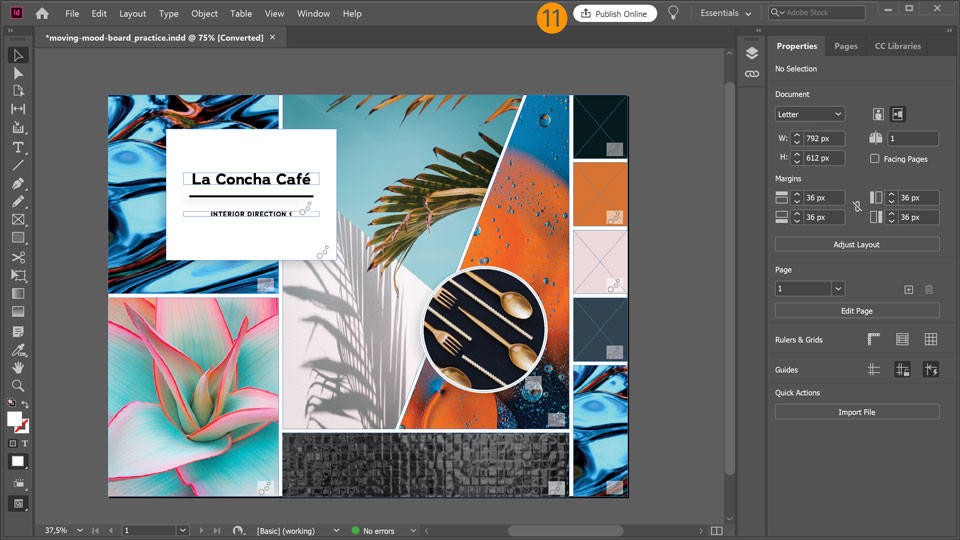Open the Links panel icon
Viewport: 960px width, 540px height.
tap(752, 73)
